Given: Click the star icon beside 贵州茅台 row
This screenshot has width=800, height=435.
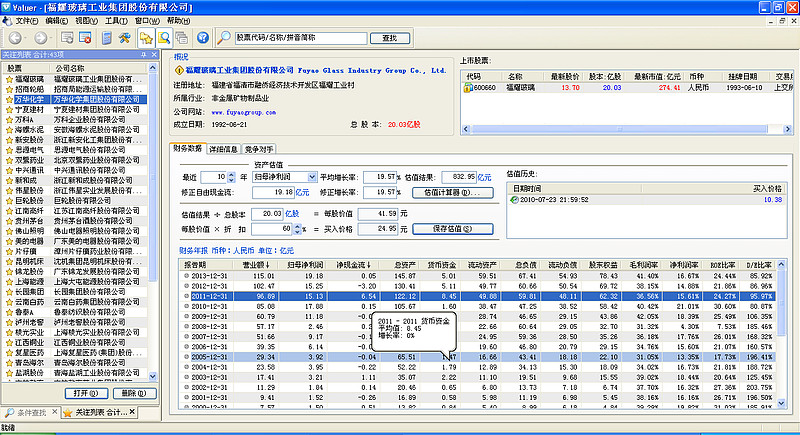Looking at the screenshot, I should click(9, 221).
